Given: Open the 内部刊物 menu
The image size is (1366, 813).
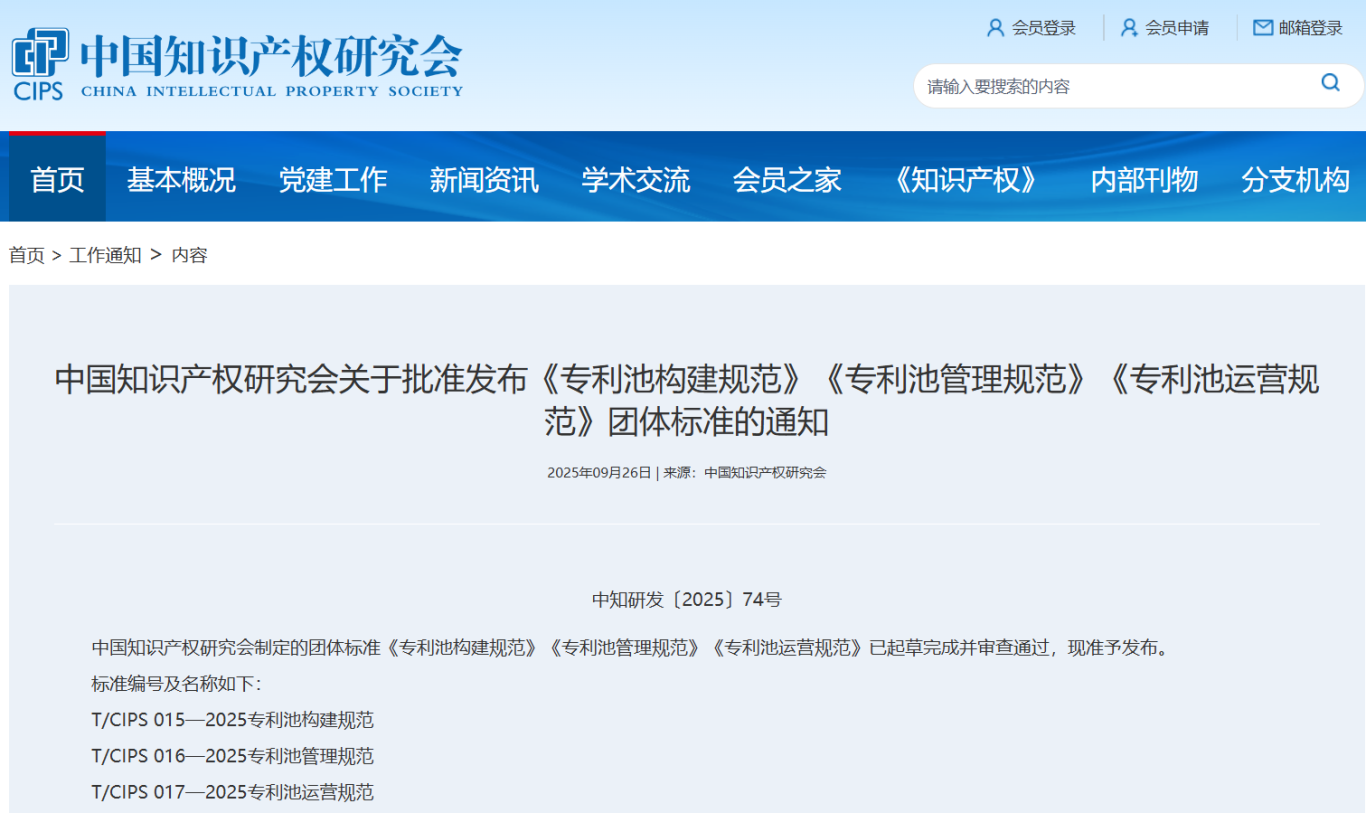Looking at the screenshot, I should pos(1144,180).
